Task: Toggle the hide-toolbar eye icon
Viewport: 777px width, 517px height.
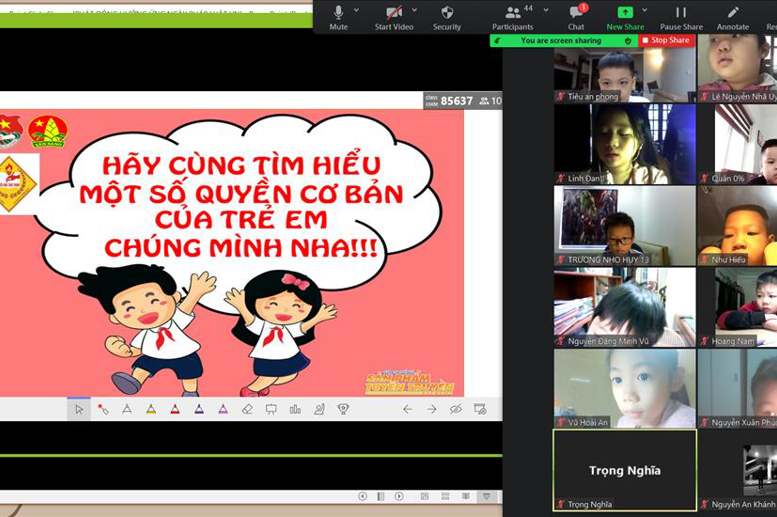Action: pos(456,409)
